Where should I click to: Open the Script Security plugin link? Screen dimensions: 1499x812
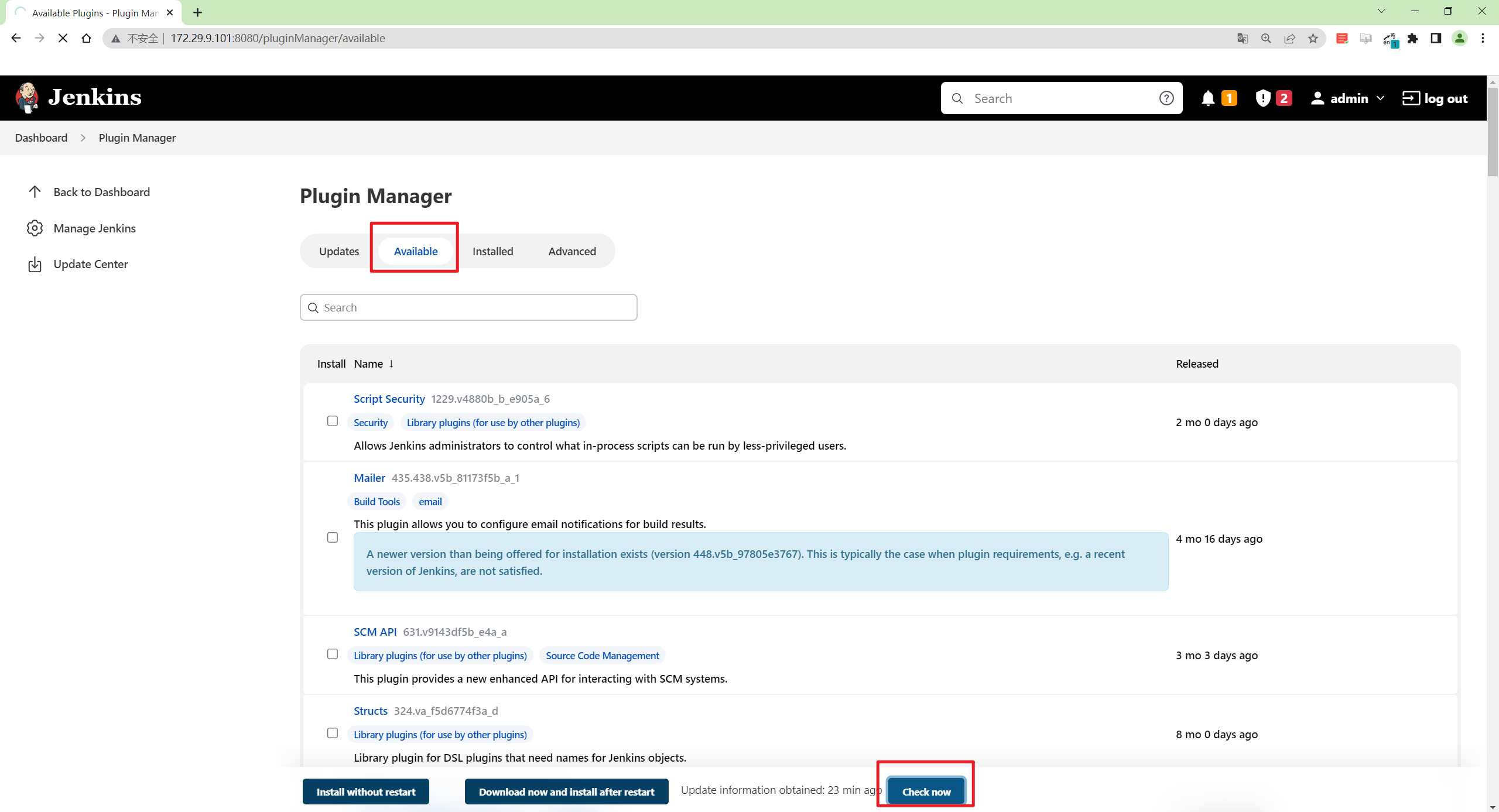389,399
